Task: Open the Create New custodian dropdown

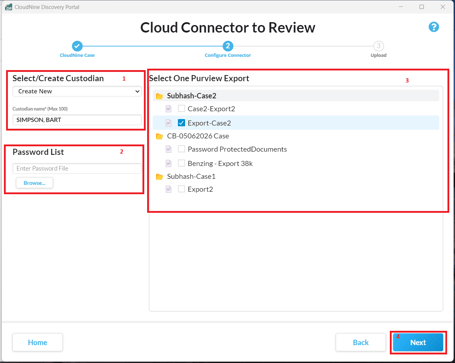Action: (x=77, y=91)
